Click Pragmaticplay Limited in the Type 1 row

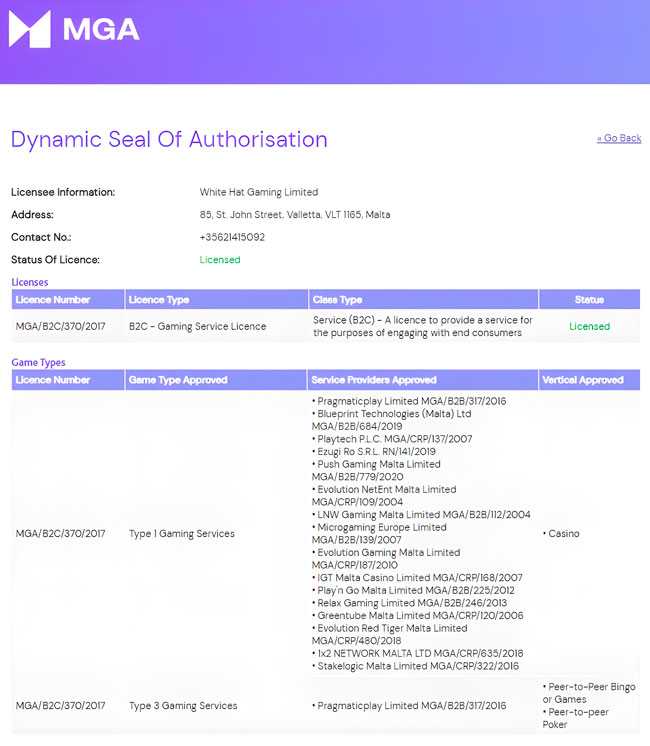point(409,401)
